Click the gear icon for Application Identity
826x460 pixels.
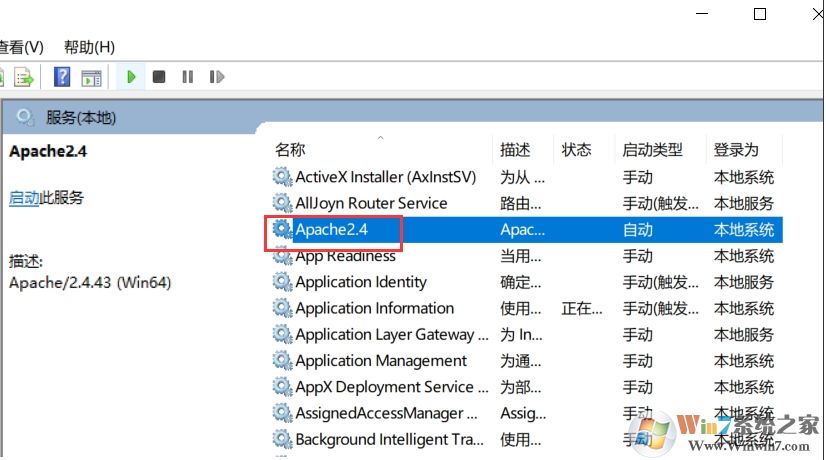282,282
